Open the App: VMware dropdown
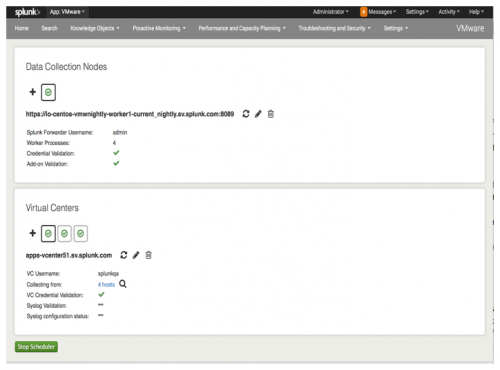This screenshot has height=370, width=500. (67, 12)
